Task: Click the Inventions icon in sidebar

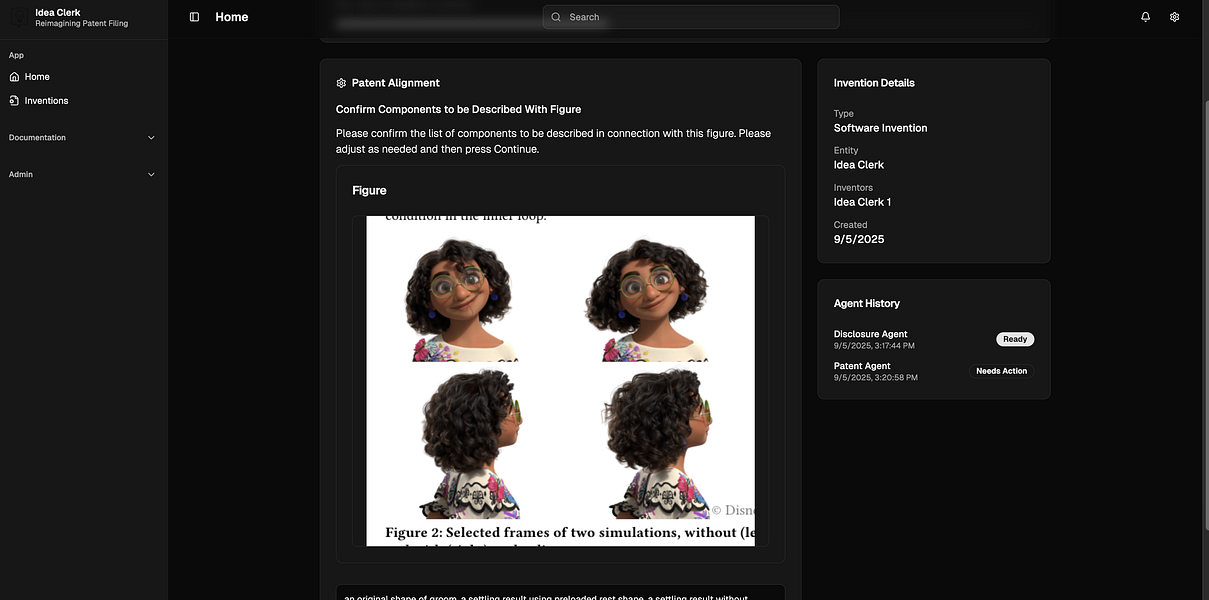Action: [x=14, y=100]
